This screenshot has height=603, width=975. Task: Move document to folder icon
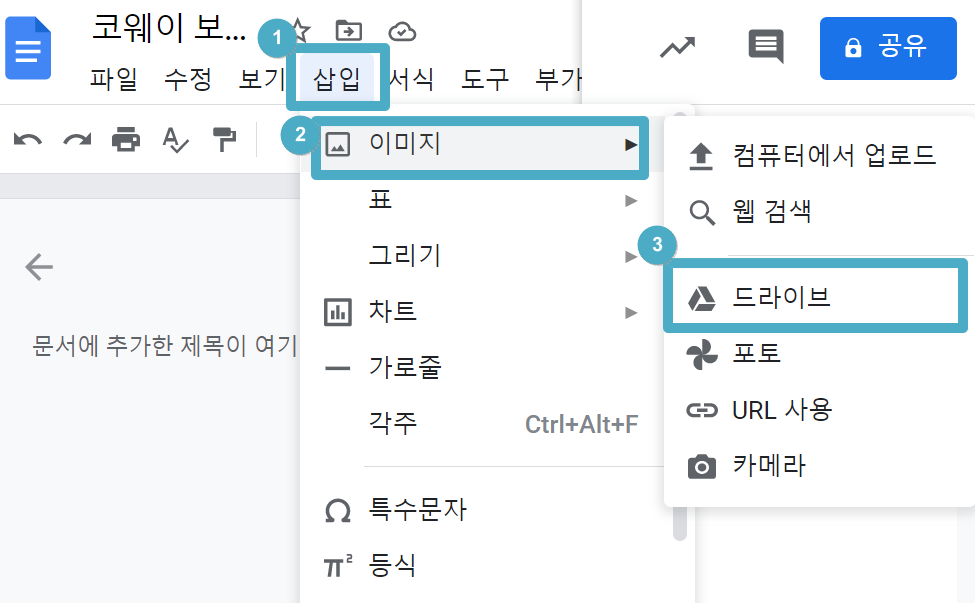pos(348,30)
